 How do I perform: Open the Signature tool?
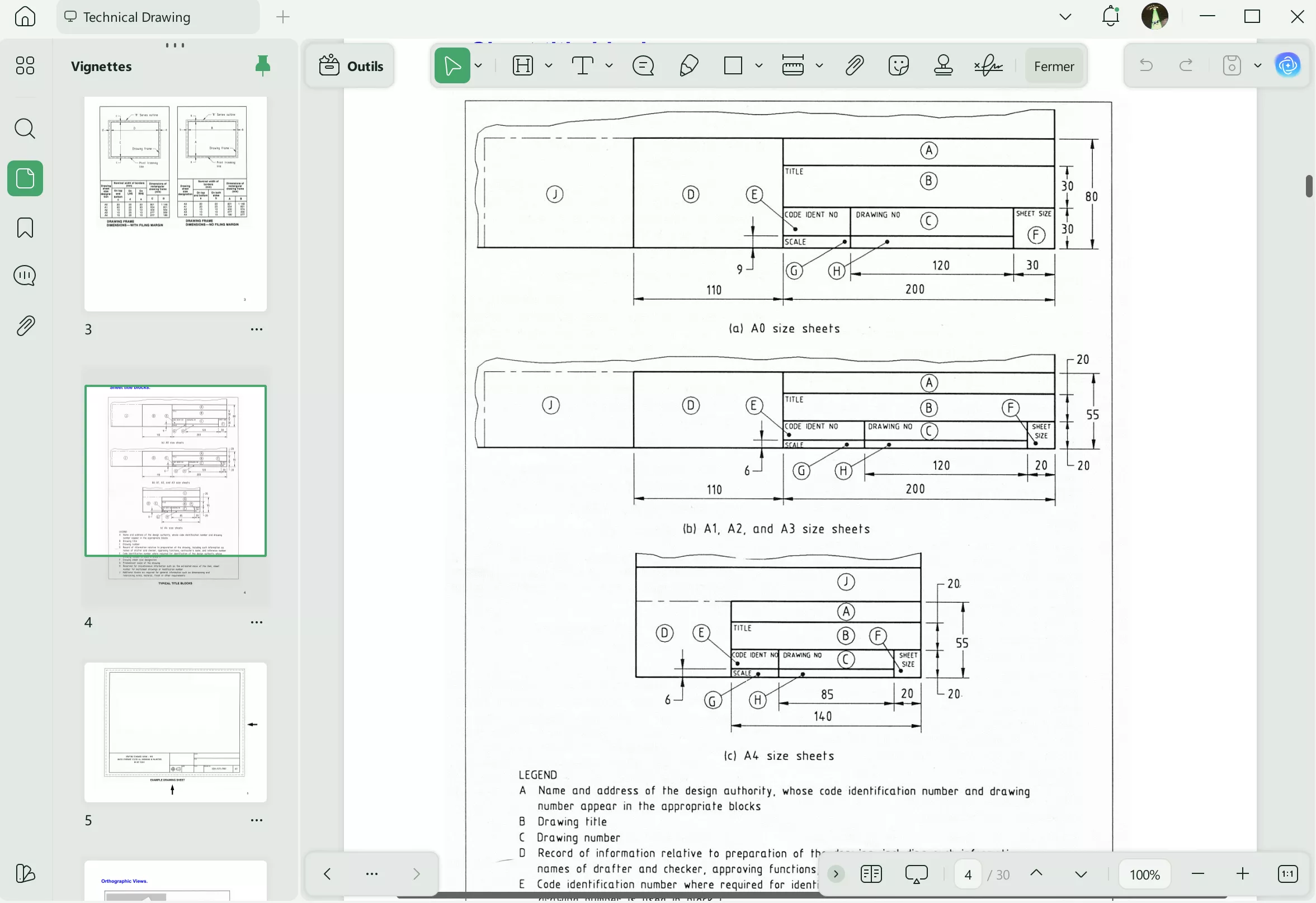(x=988, y=65)
